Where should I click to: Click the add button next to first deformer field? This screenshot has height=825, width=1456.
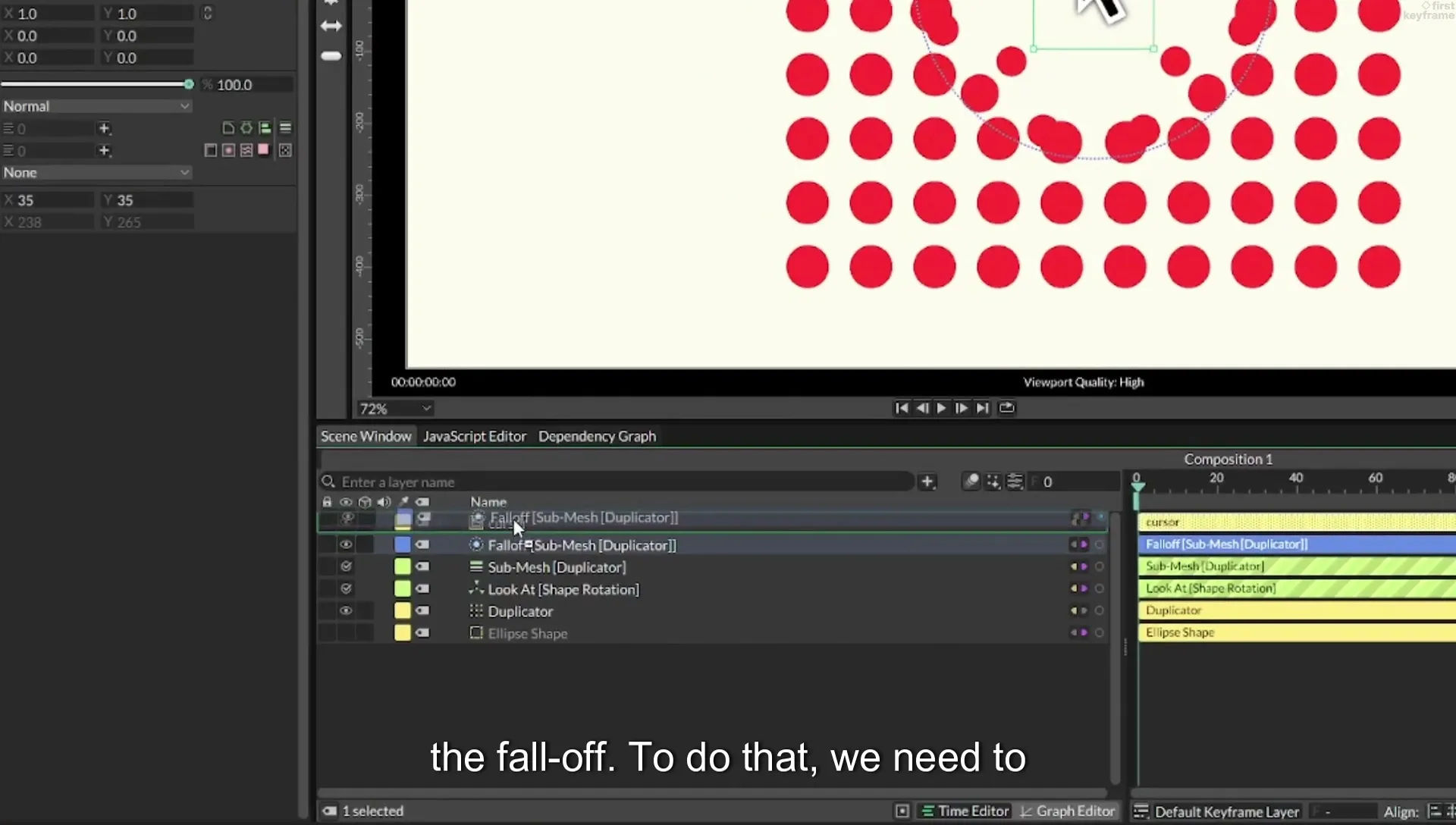(x=105, y=128)
